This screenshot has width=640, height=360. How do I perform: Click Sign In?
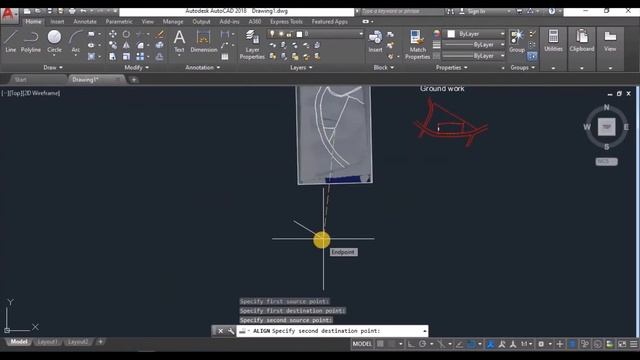[476, 11]
